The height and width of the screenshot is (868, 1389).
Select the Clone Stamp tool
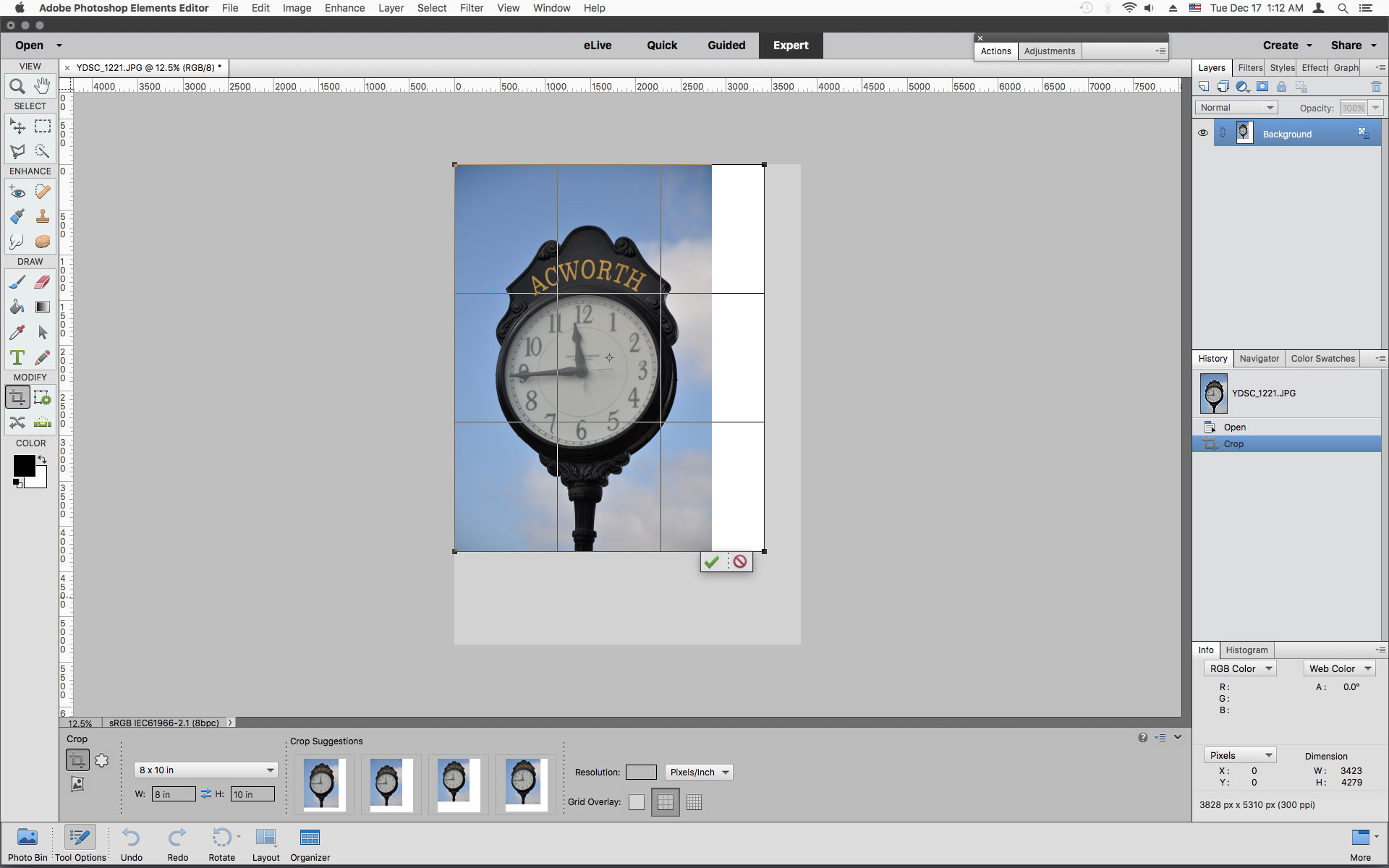(42, 216)
